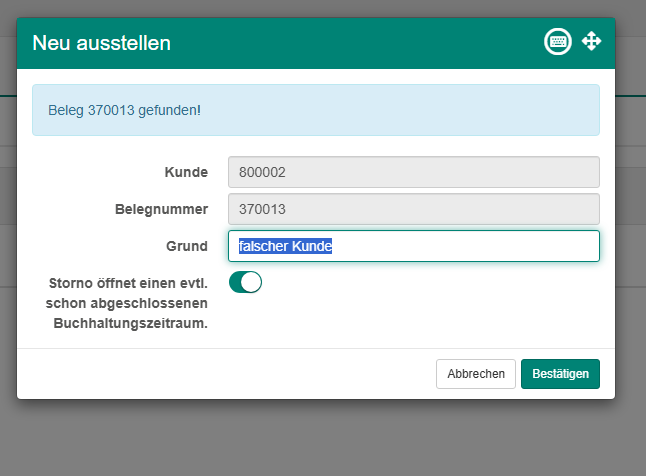Click the 'Neu ausstellen' dialog title
The width and height of the screenshot is (646, 476).
pos(101,43)
